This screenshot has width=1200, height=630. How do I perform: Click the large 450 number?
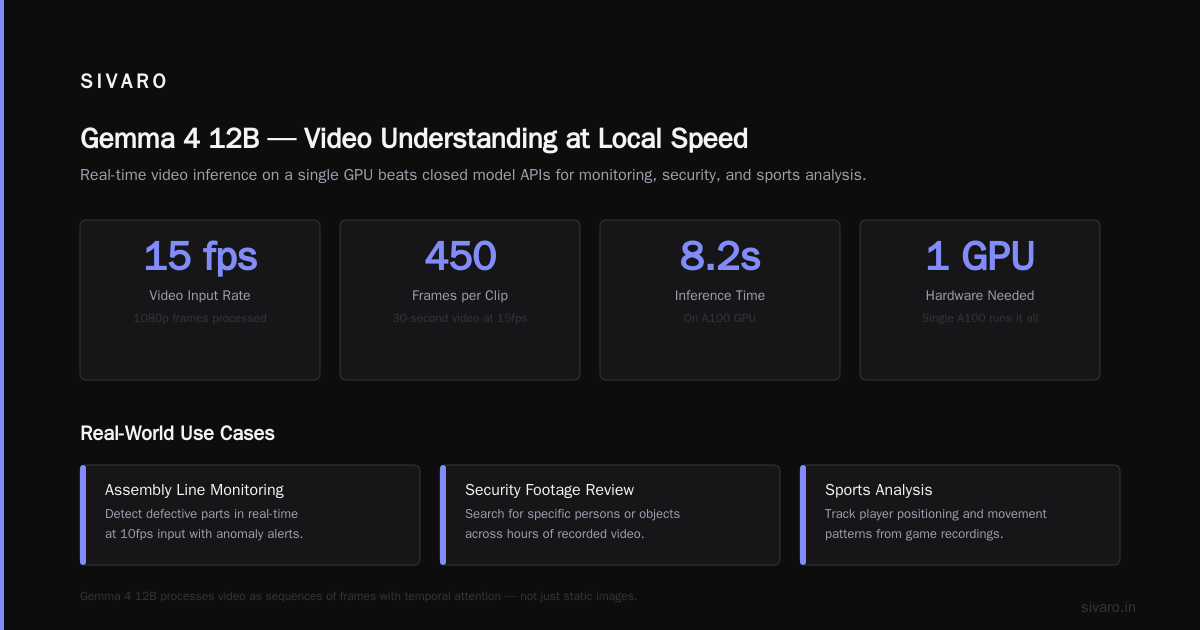[x=460, y=256]
